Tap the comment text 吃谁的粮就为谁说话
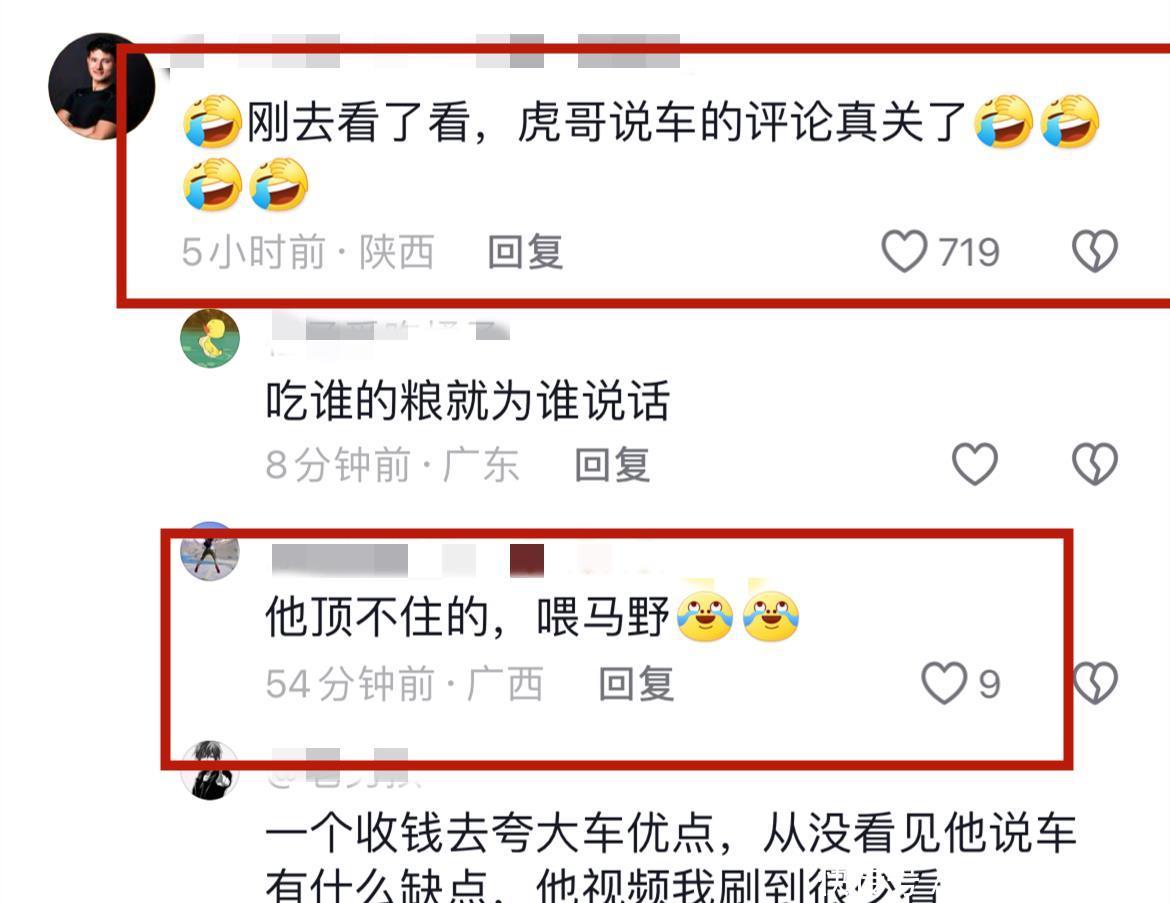Screen dimensions: 1170x903 pyautogui.click(x=468, y=401)
